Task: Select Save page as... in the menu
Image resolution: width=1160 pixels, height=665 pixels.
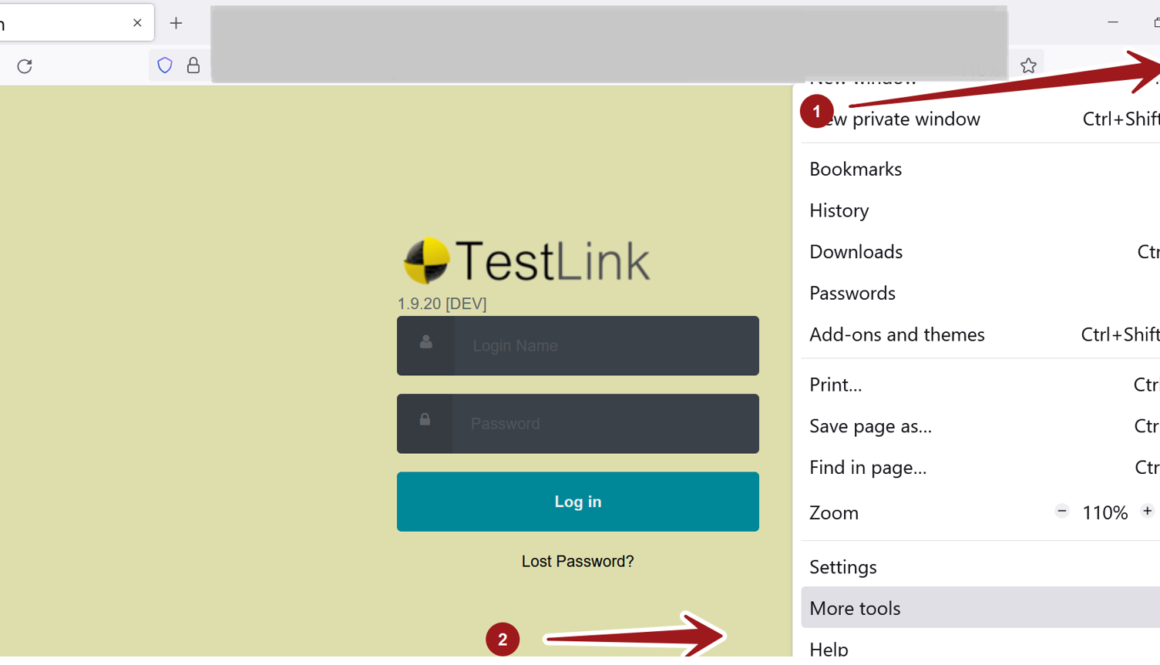Action: pos(980,427)
